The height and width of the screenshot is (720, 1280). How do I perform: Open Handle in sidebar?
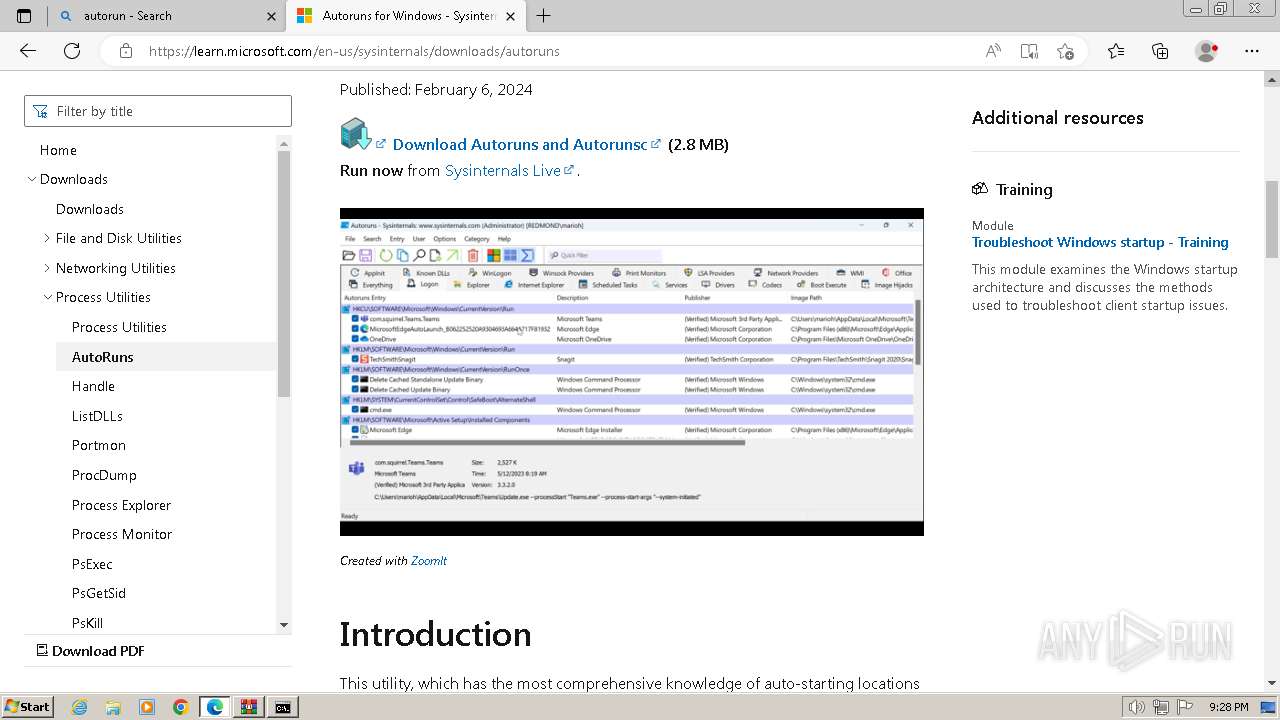coord(93,386)
